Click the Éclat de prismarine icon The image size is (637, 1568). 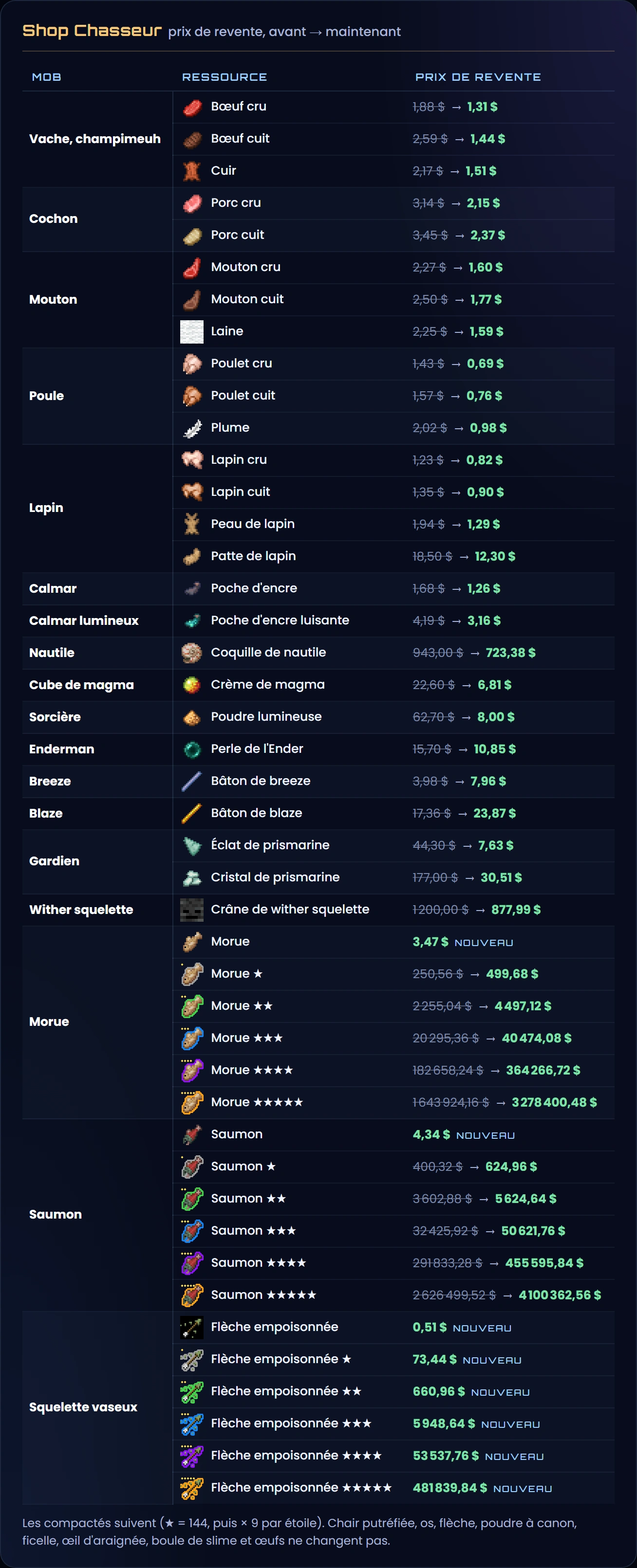tap(192, 845)
